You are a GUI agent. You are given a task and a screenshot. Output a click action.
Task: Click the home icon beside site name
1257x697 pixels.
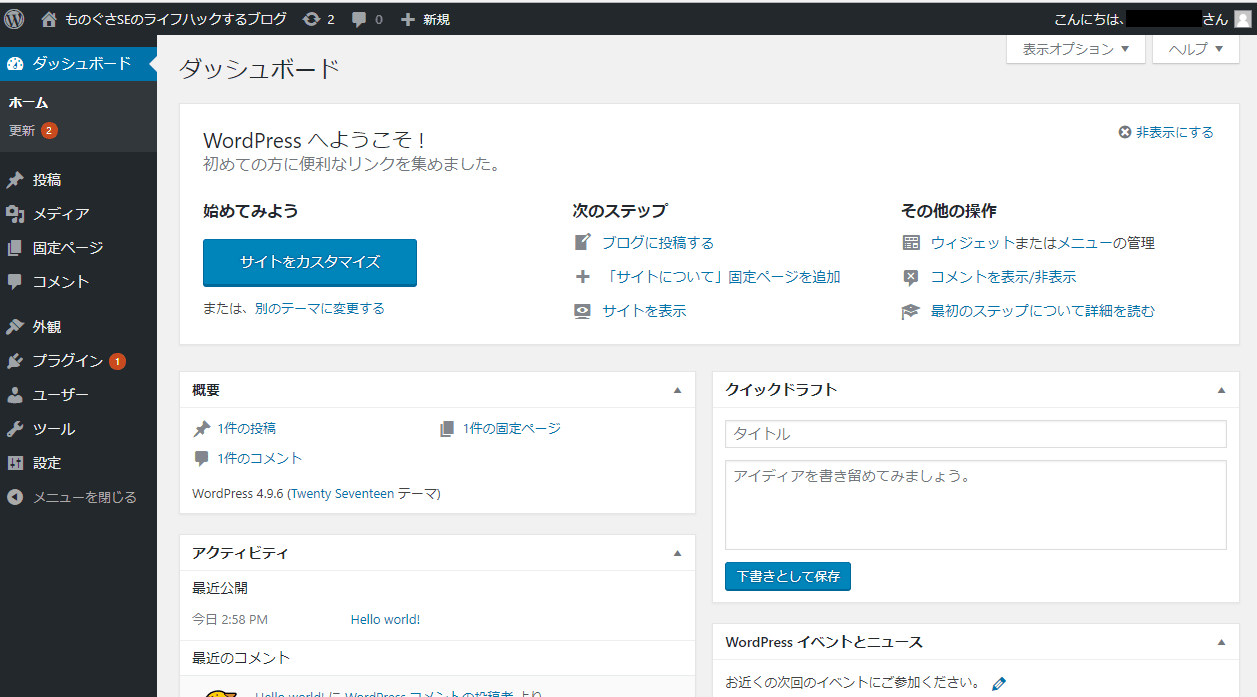(x=49, y=19)
